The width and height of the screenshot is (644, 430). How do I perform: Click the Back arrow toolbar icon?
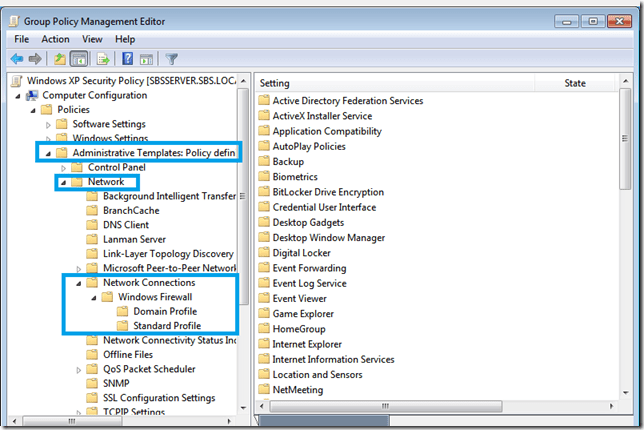pos(16,59)
